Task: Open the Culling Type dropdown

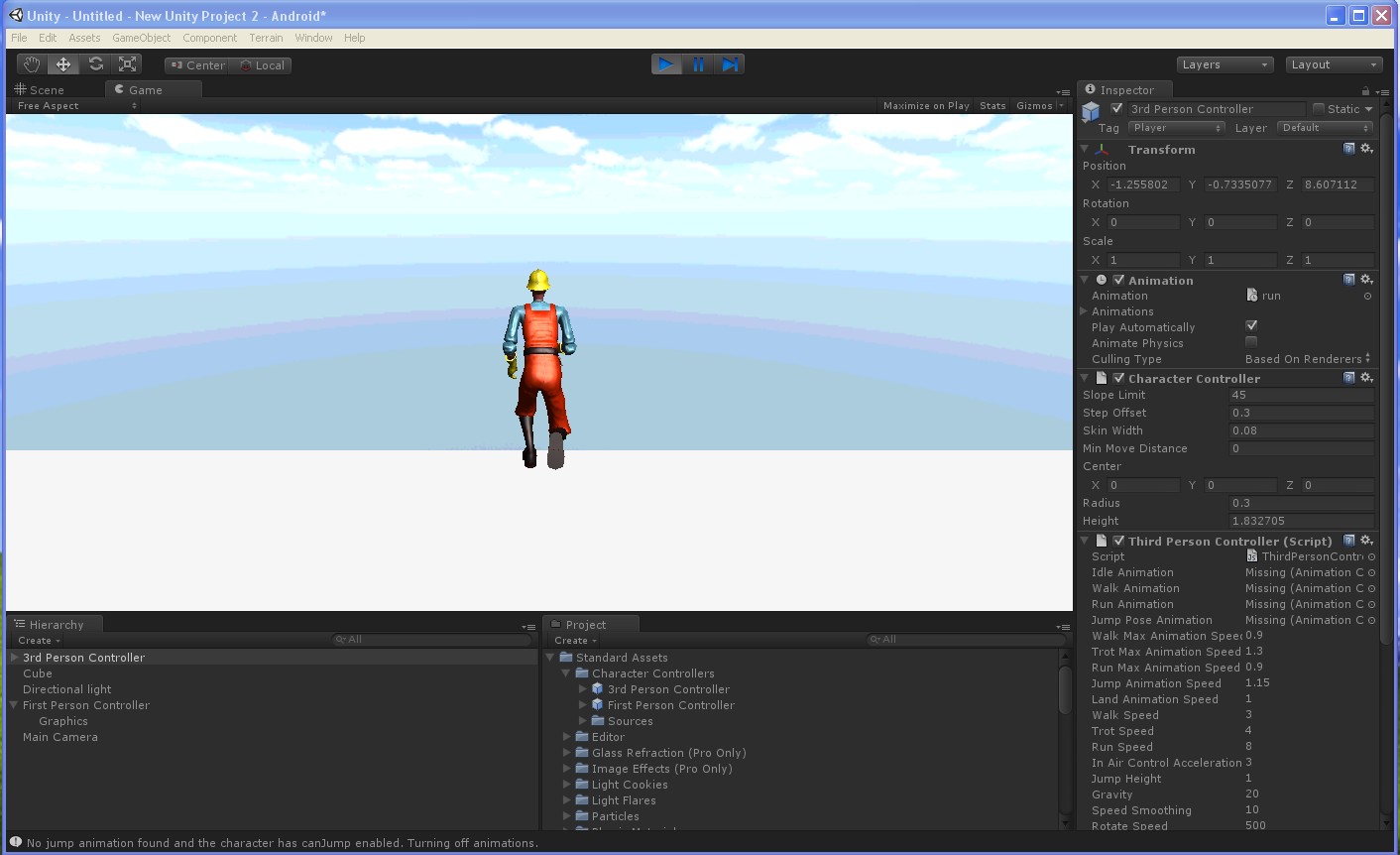Action: coord(1308,359)
